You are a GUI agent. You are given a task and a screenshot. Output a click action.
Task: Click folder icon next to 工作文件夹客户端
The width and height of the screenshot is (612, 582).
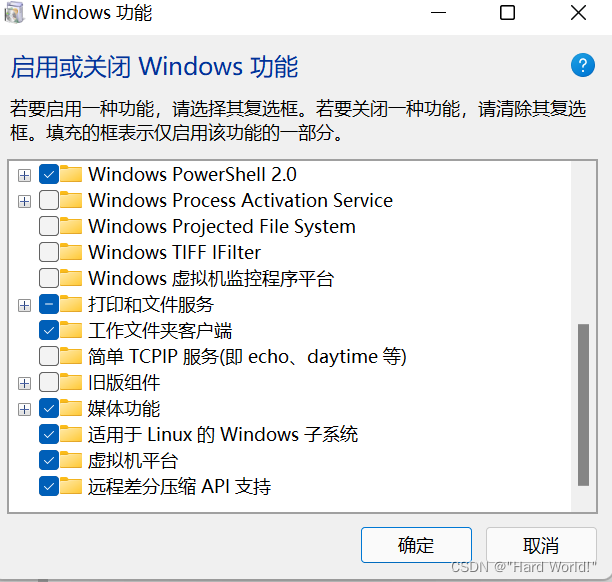pyautogui.click(x=71, y=330)
